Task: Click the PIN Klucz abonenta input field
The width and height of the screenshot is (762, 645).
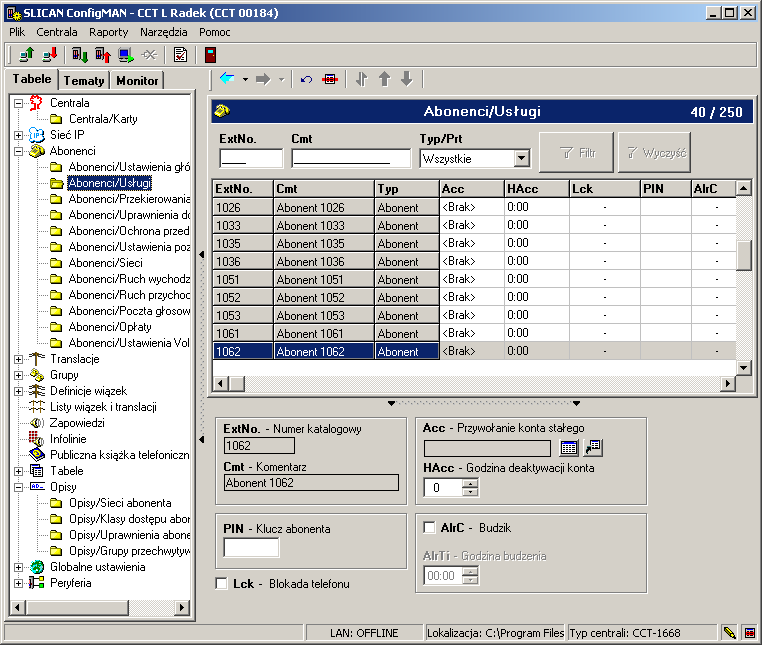Action: click(251, 547)
